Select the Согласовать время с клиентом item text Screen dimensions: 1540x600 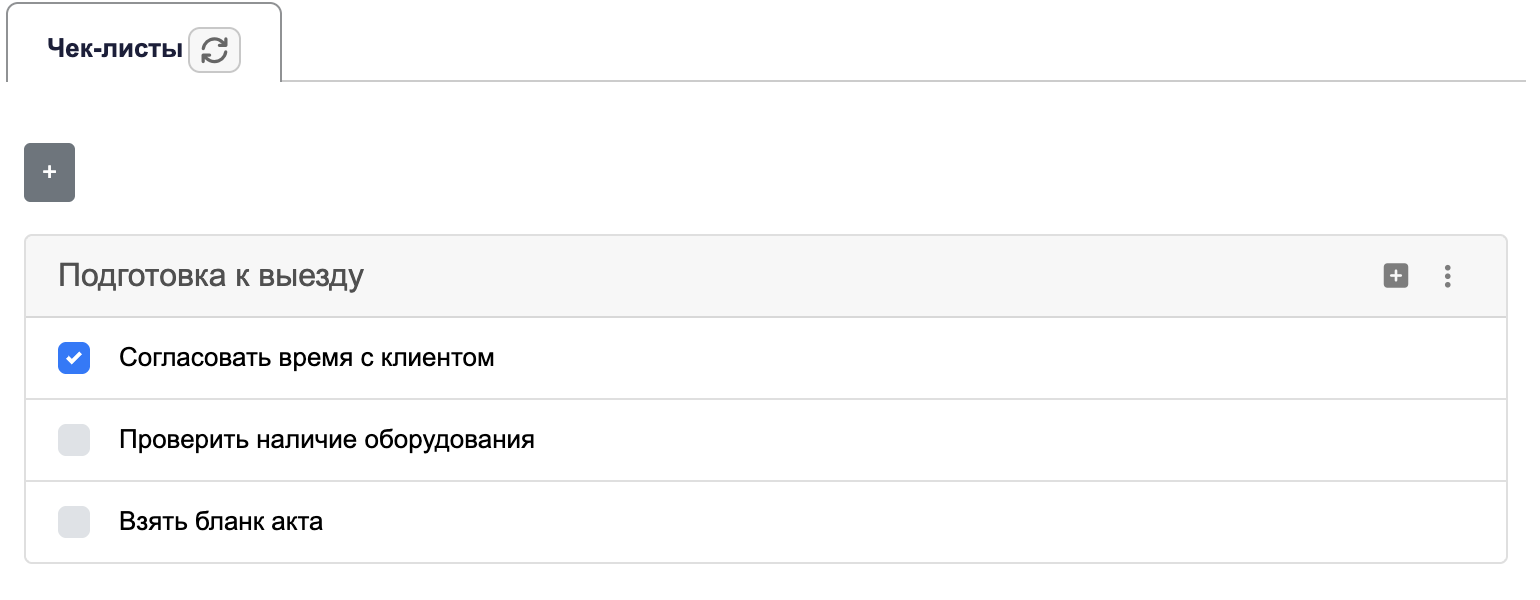307,358
